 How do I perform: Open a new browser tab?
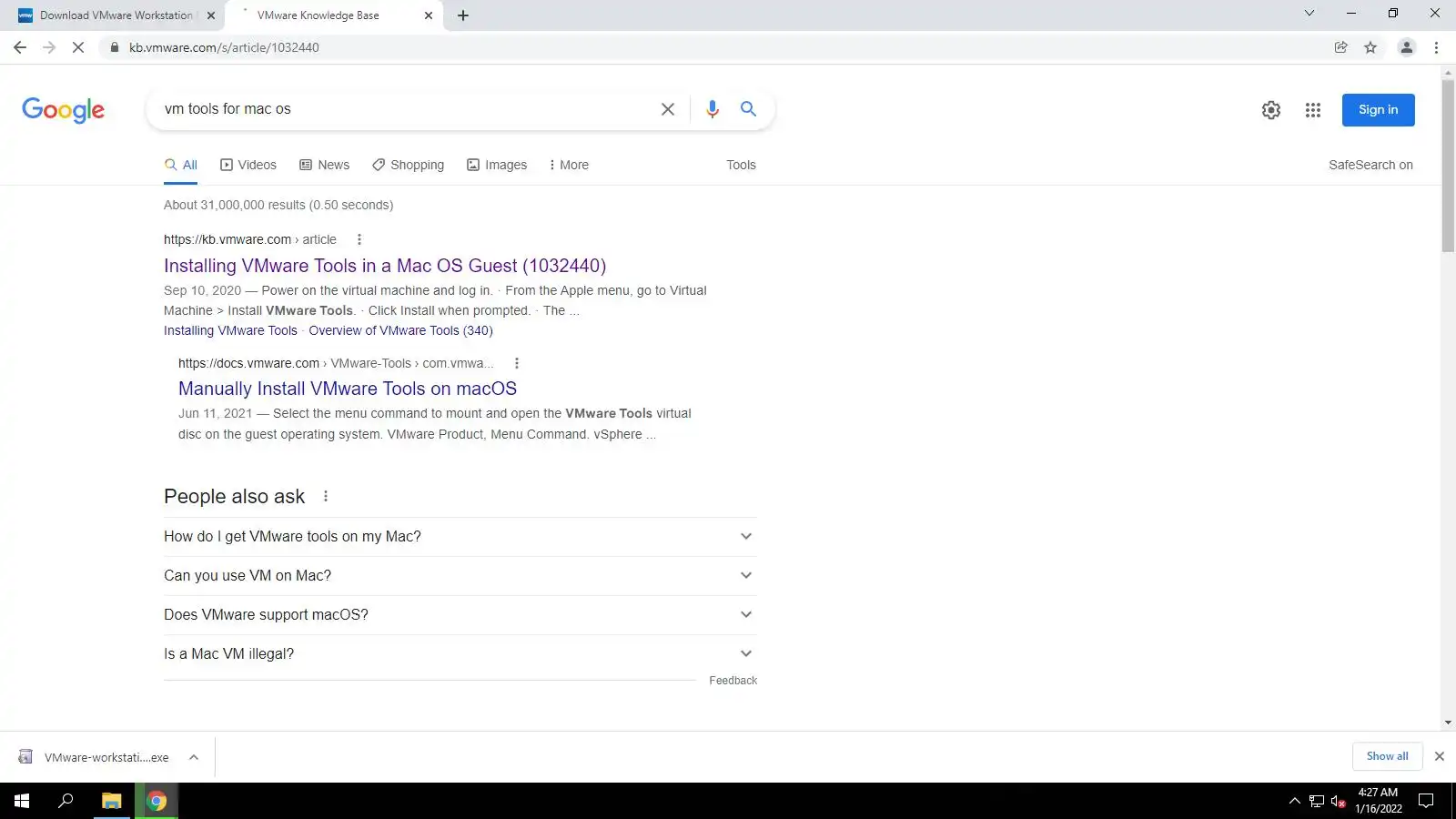pyautogui.click(x=463, y=15)
